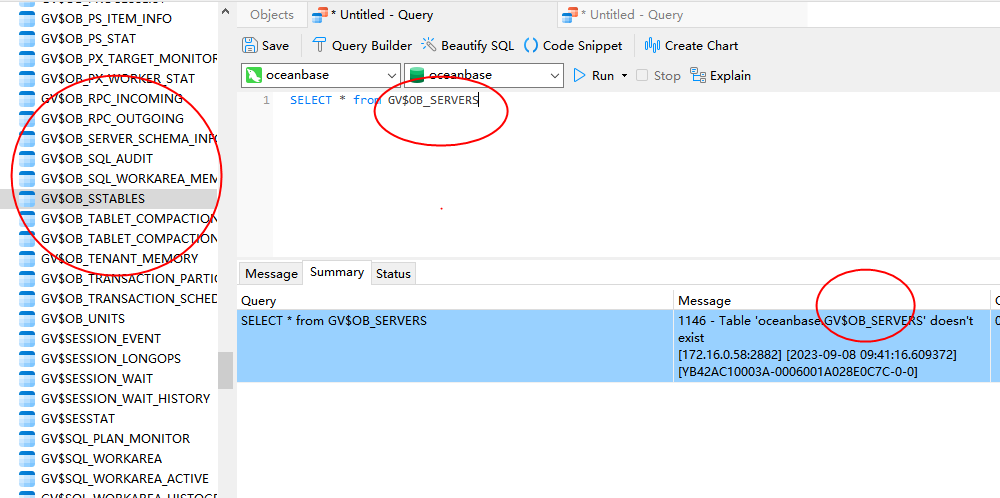Image resolution: width=1000 pixels, height=498 pixels.
Task: Open the Run options dropdown arrow
Action: coord(624,75)
